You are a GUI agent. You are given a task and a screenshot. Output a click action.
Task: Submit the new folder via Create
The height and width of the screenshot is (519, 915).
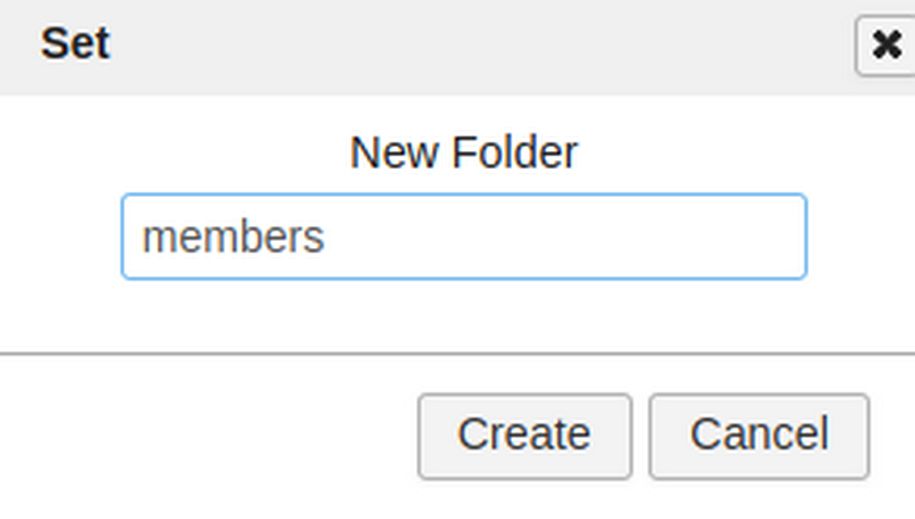click(524, 435)
